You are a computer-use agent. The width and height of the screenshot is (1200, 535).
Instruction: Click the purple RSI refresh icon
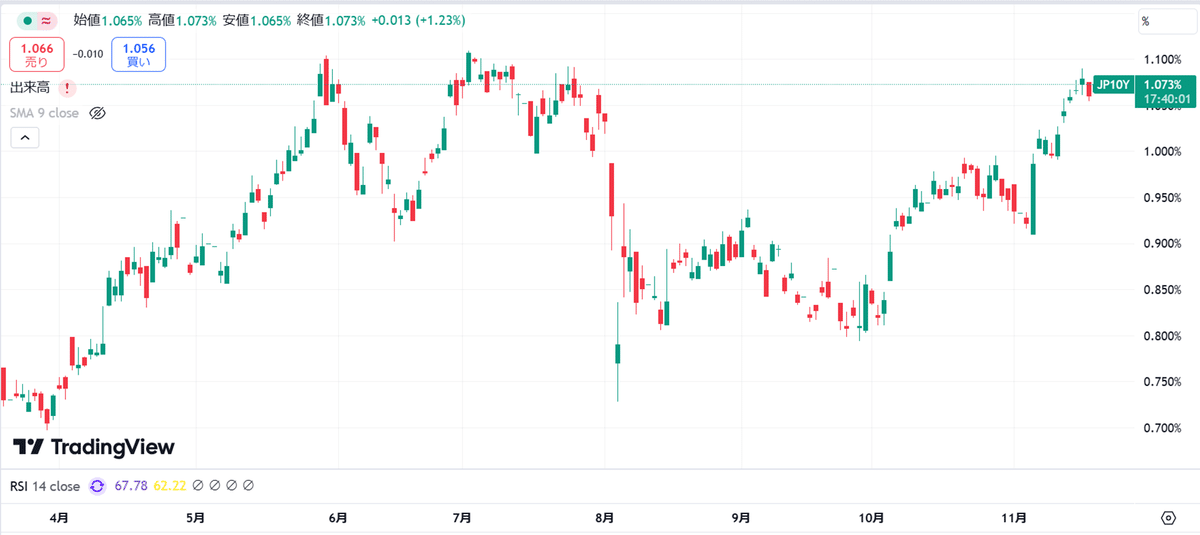click(x=97, y=486)
